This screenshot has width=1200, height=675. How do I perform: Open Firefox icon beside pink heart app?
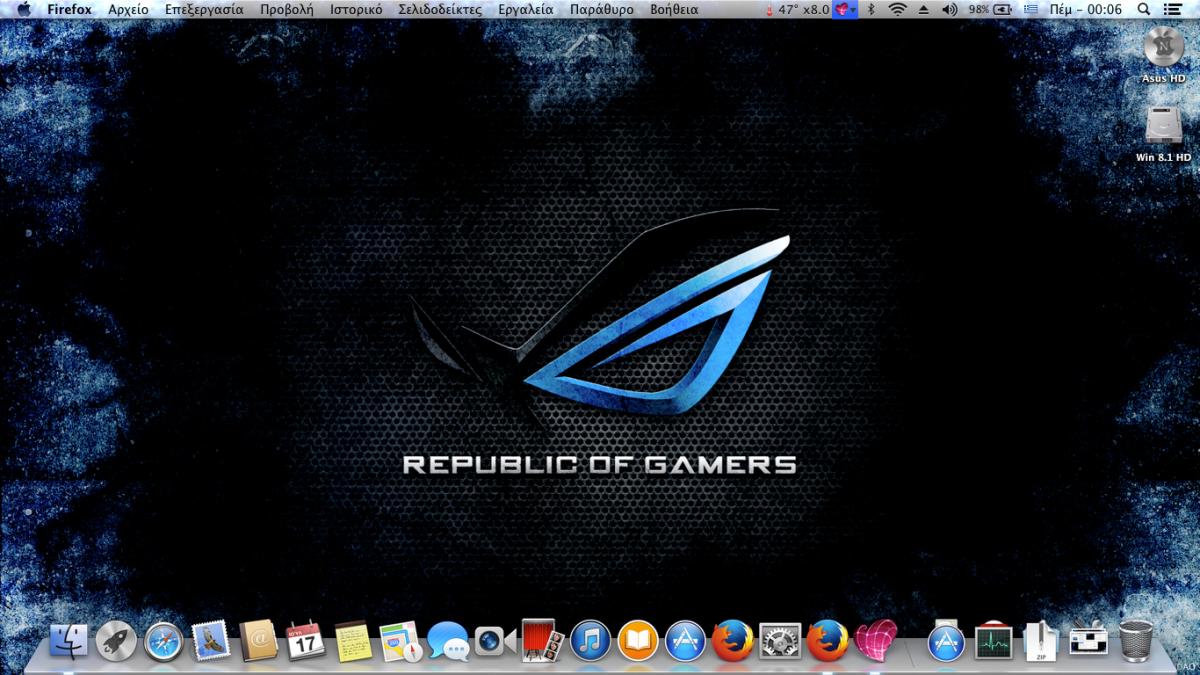coord(828,640)
